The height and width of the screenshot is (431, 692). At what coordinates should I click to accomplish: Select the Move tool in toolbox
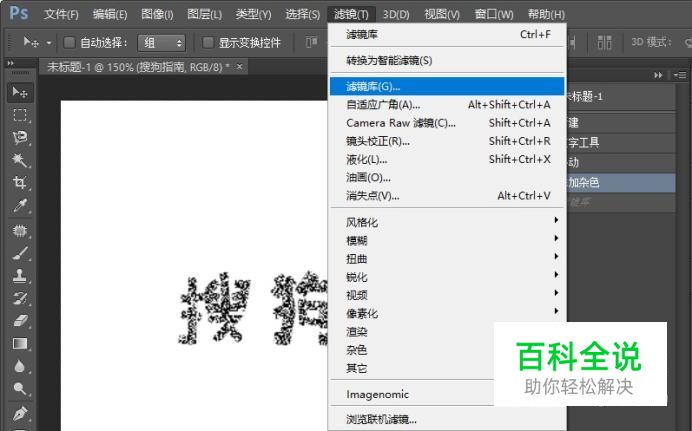pyautogui.click(x=20, y=92)
